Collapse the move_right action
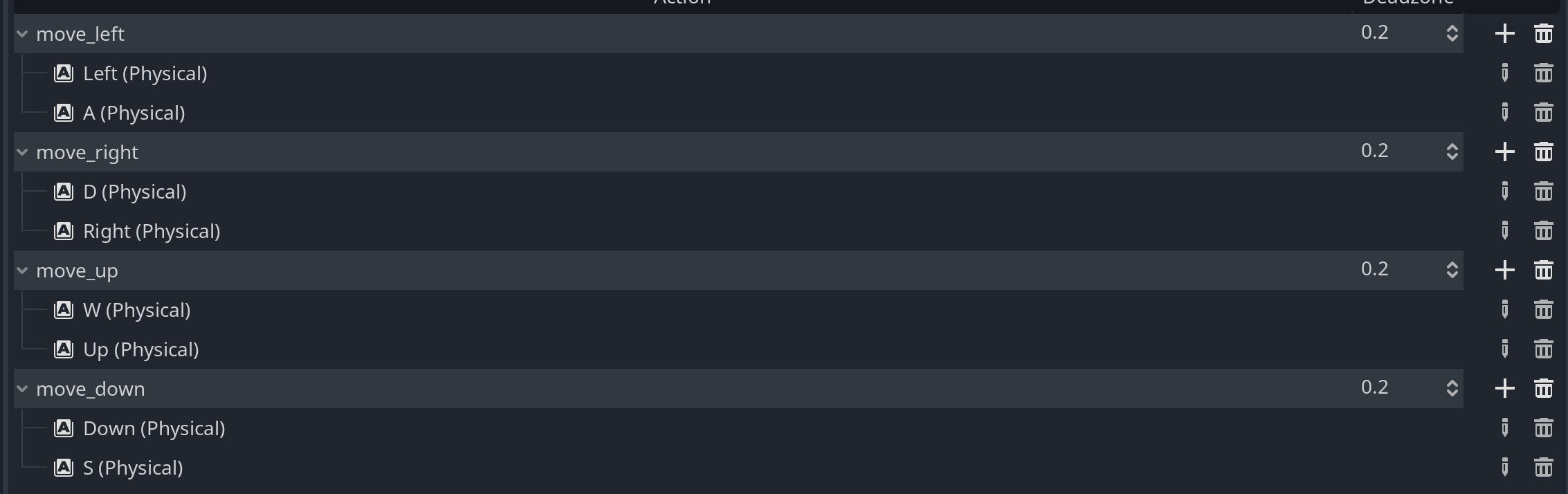Screen dimensions: 1568x494 click(22, 152)
